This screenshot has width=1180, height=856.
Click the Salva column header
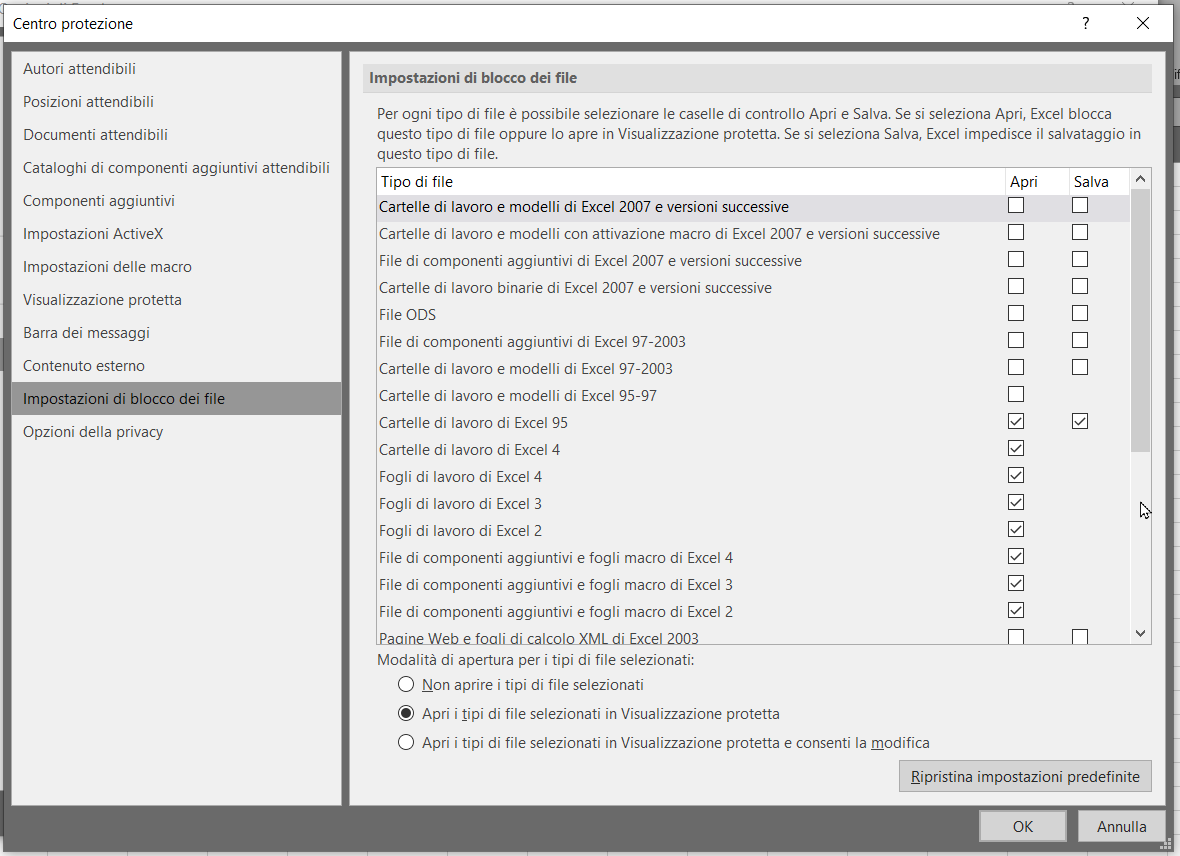[x=1099, y=181]
